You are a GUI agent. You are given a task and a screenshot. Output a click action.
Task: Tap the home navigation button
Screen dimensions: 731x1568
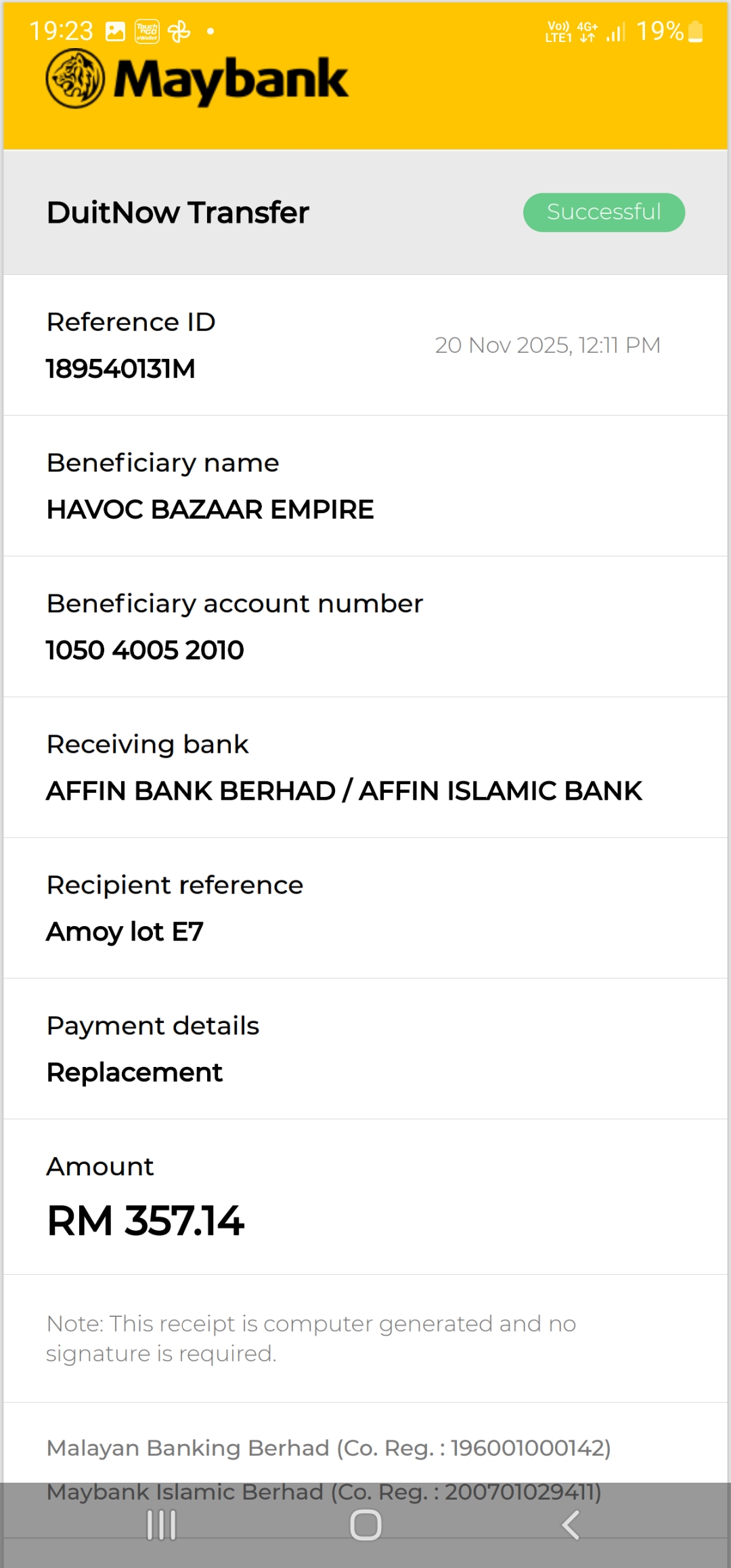click(x=365, y=1525)
